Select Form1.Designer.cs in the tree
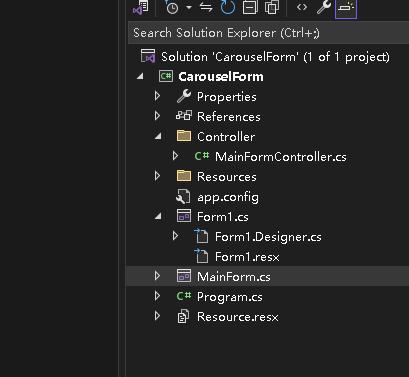 pyautogui.click(x=268, y=237)
